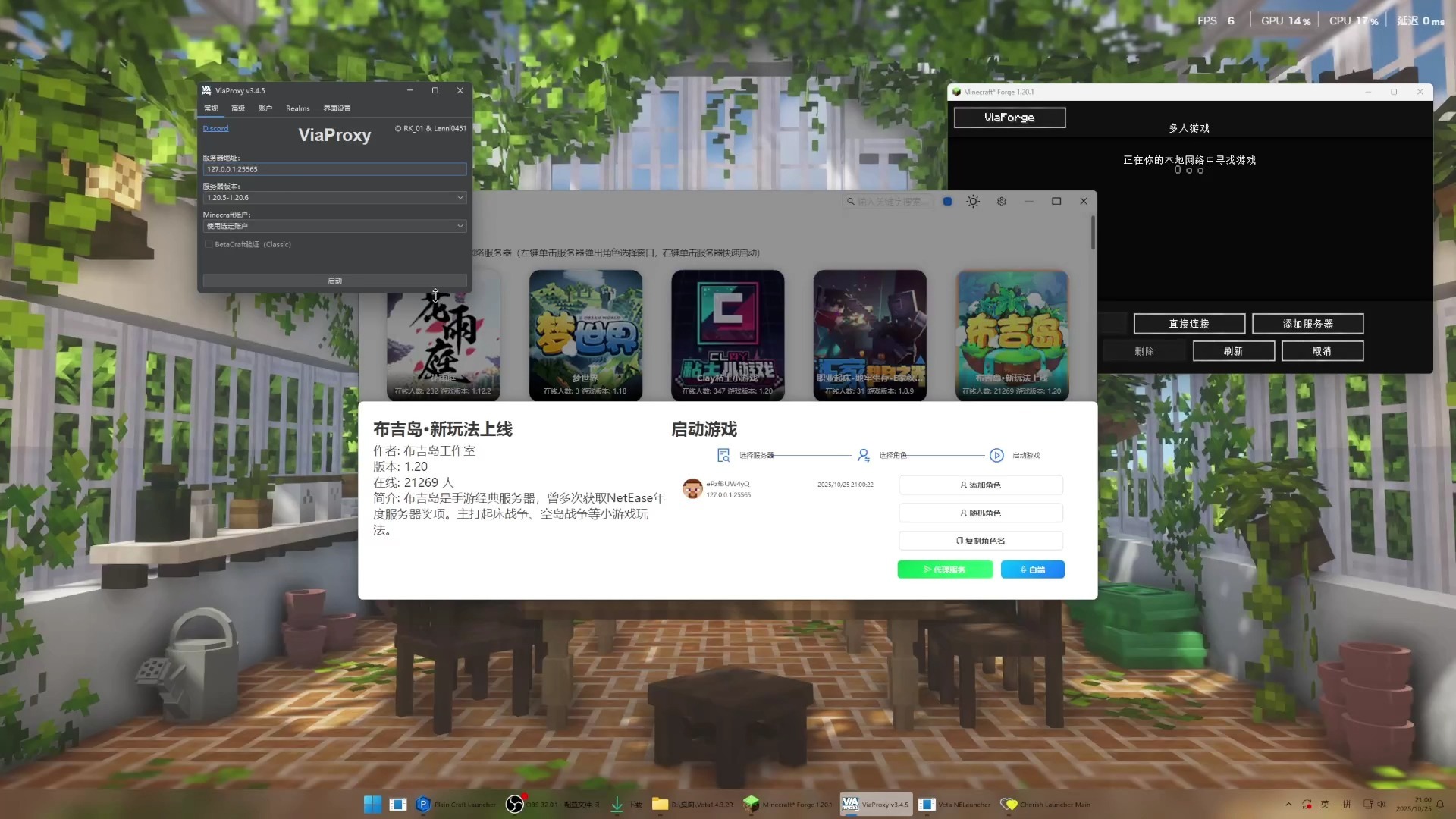Click the 选择服务器 step icon
This screenshot has width=1456, height=819.
723,455
